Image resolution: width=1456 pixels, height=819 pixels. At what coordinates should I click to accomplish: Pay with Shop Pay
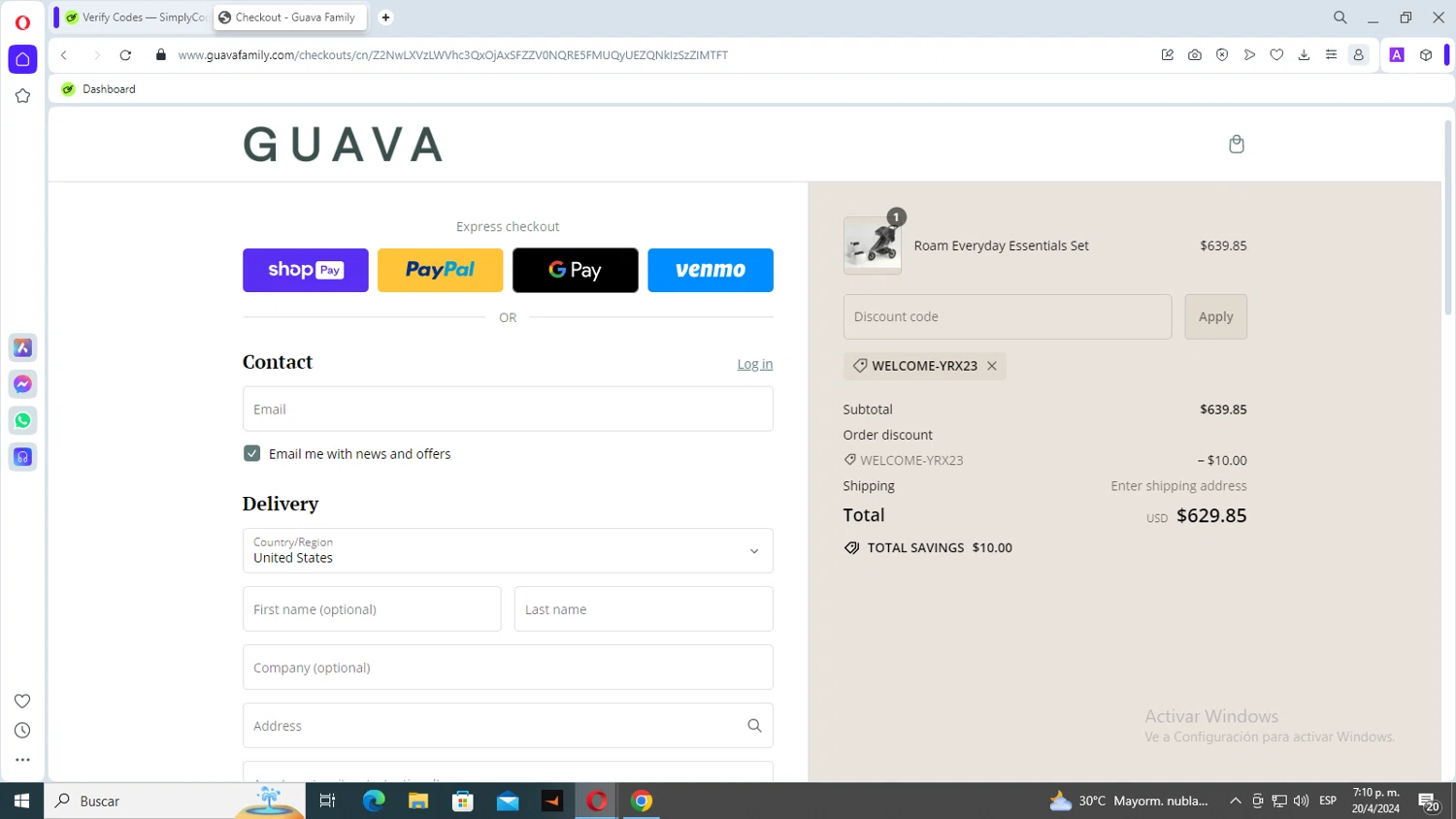(306, 270)
